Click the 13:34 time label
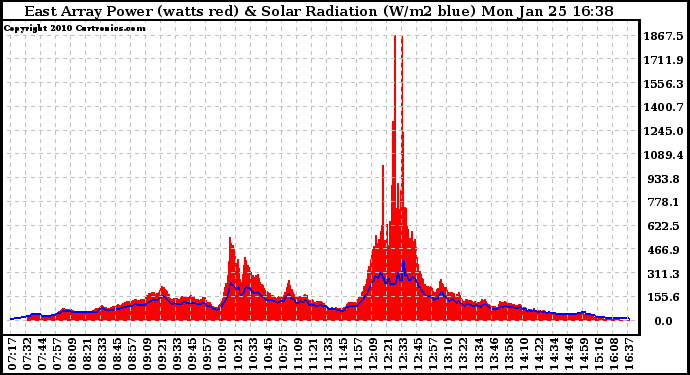Screen dimensions: 690x375 pos(478,354)
